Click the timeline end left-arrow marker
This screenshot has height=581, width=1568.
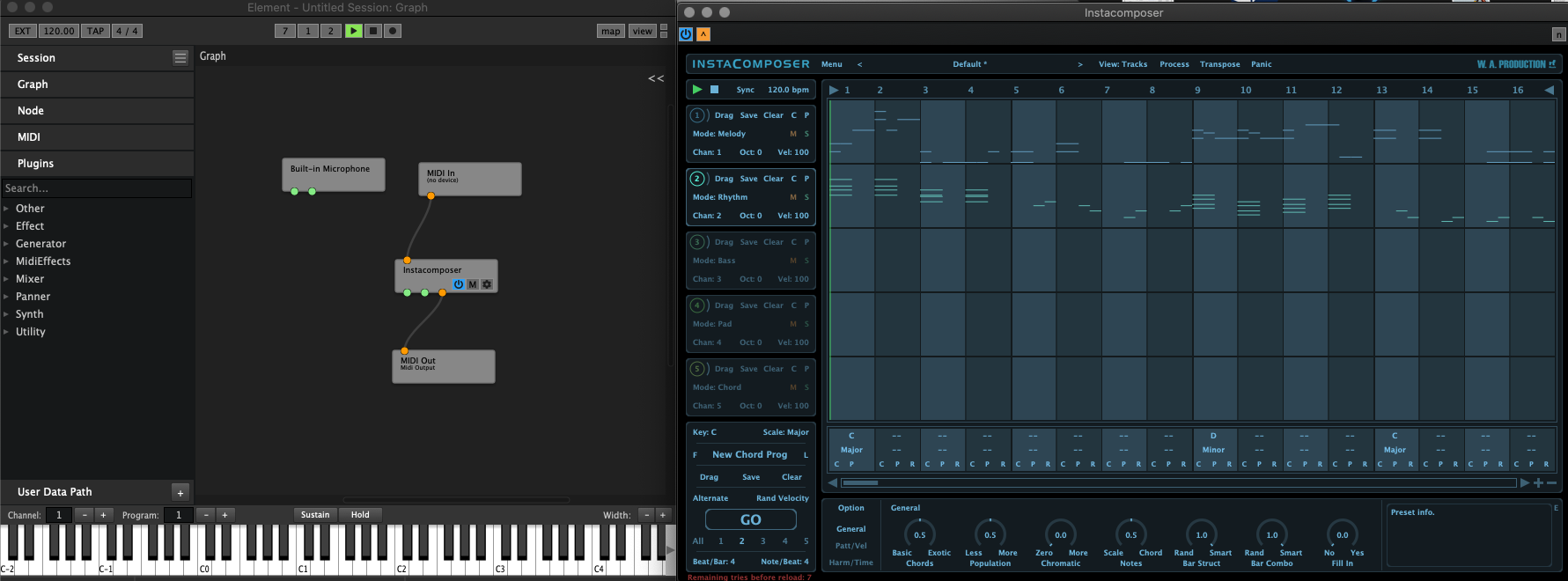click(1550, 90)
